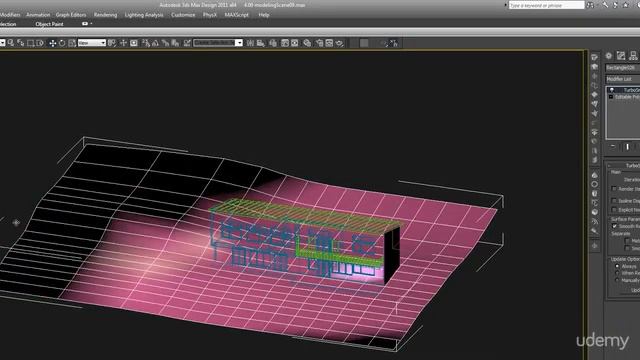Enable Isoline Display checkbox
640x360 pixels.
click(x=614, y=200)
